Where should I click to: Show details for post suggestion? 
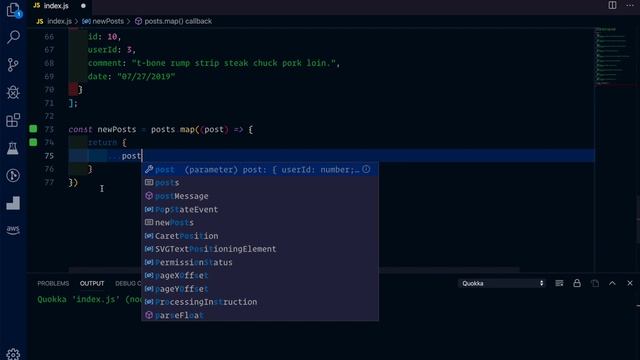pyautogui.click(x=366, y=169)
